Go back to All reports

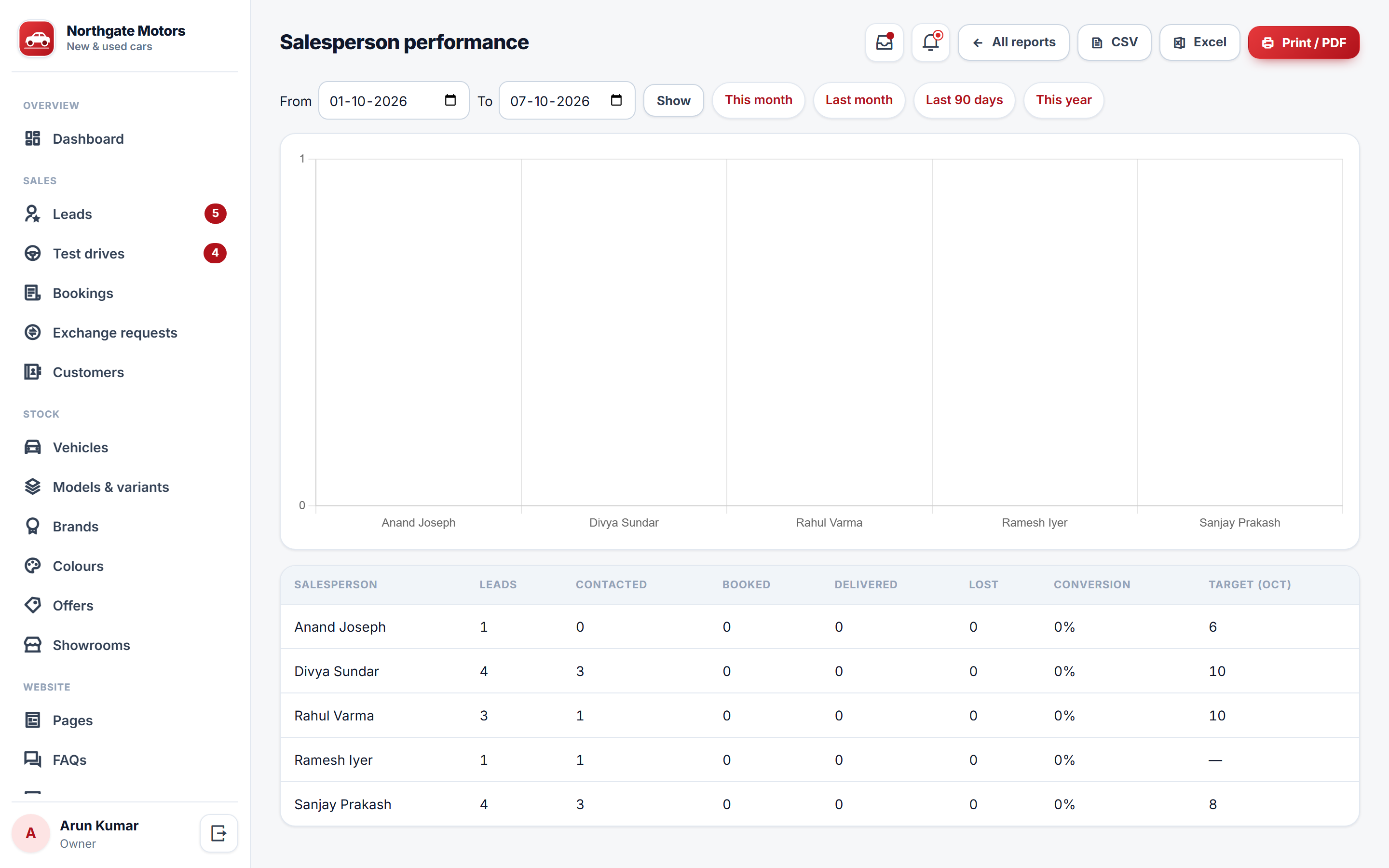[1013, 42]
